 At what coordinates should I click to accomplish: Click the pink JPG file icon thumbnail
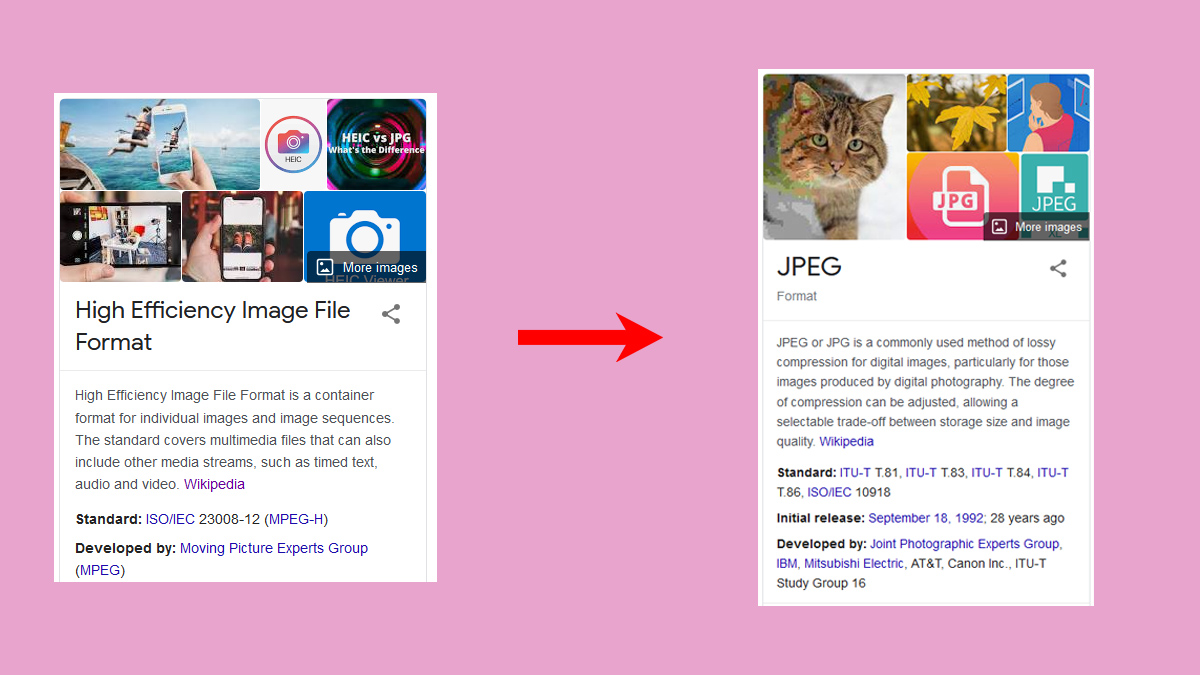tap(961, 196)
